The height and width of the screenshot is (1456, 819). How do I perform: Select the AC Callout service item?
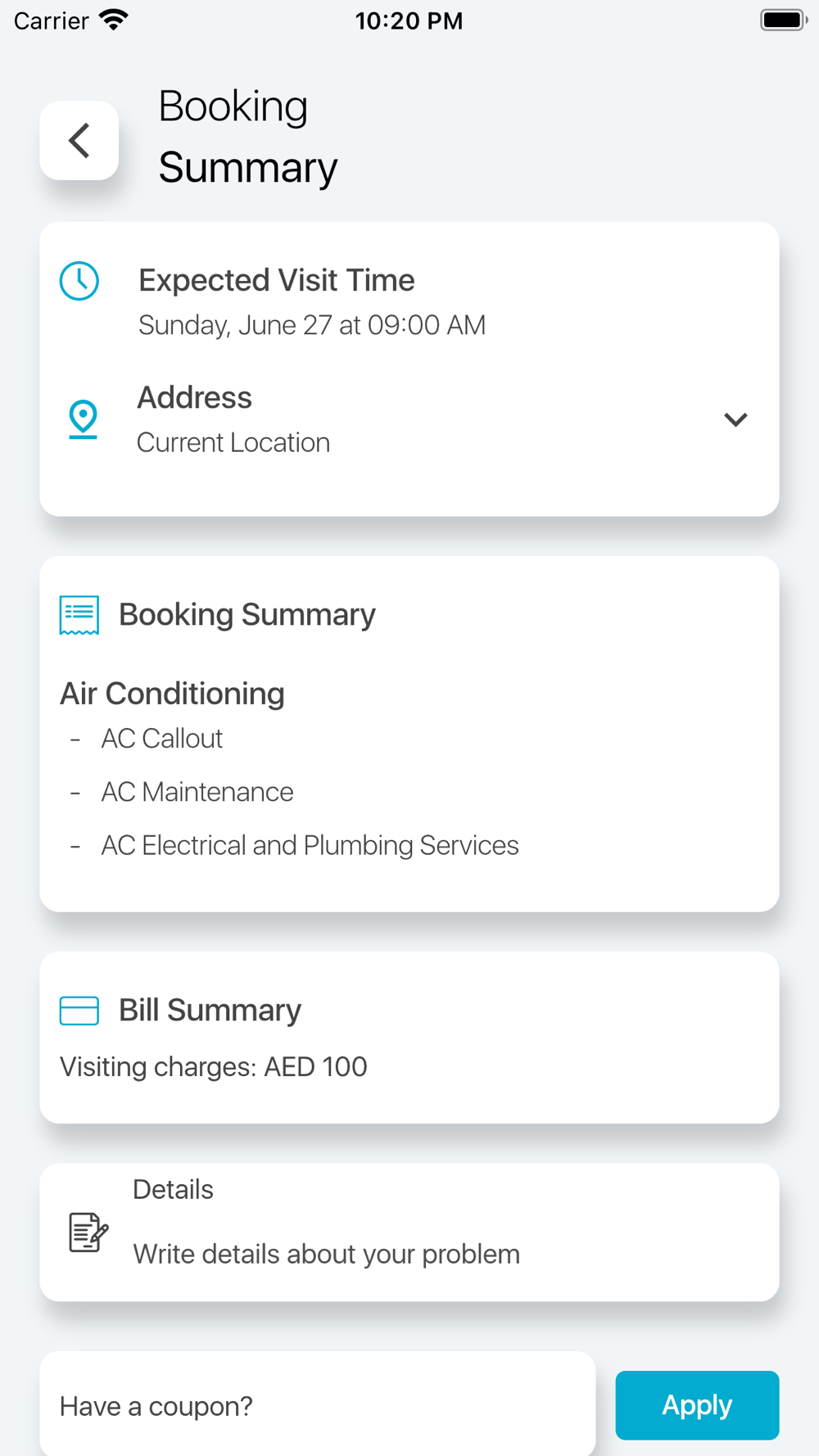tap(162, 739)
